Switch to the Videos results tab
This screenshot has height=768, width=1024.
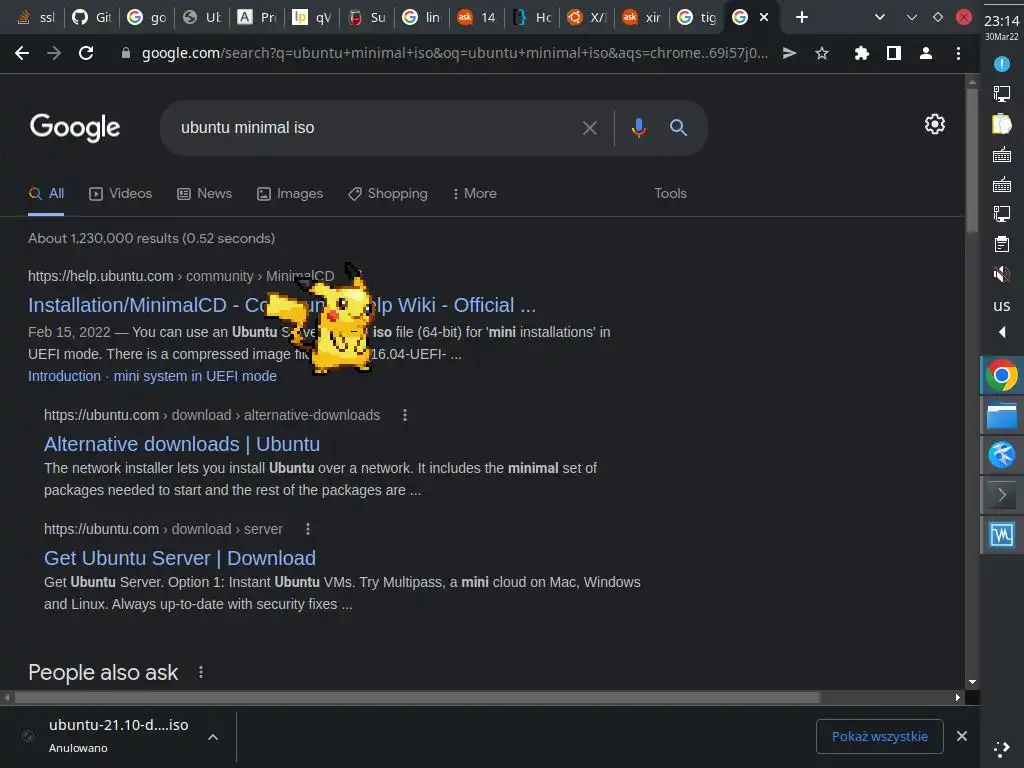coord(121,193)
